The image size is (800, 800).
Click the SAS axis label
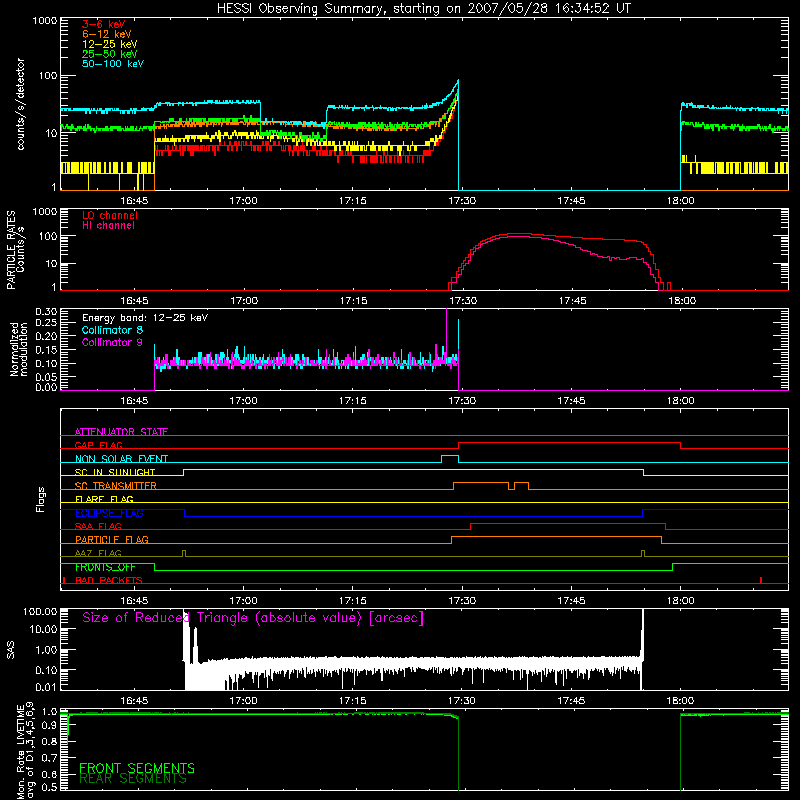coord(11,650)
